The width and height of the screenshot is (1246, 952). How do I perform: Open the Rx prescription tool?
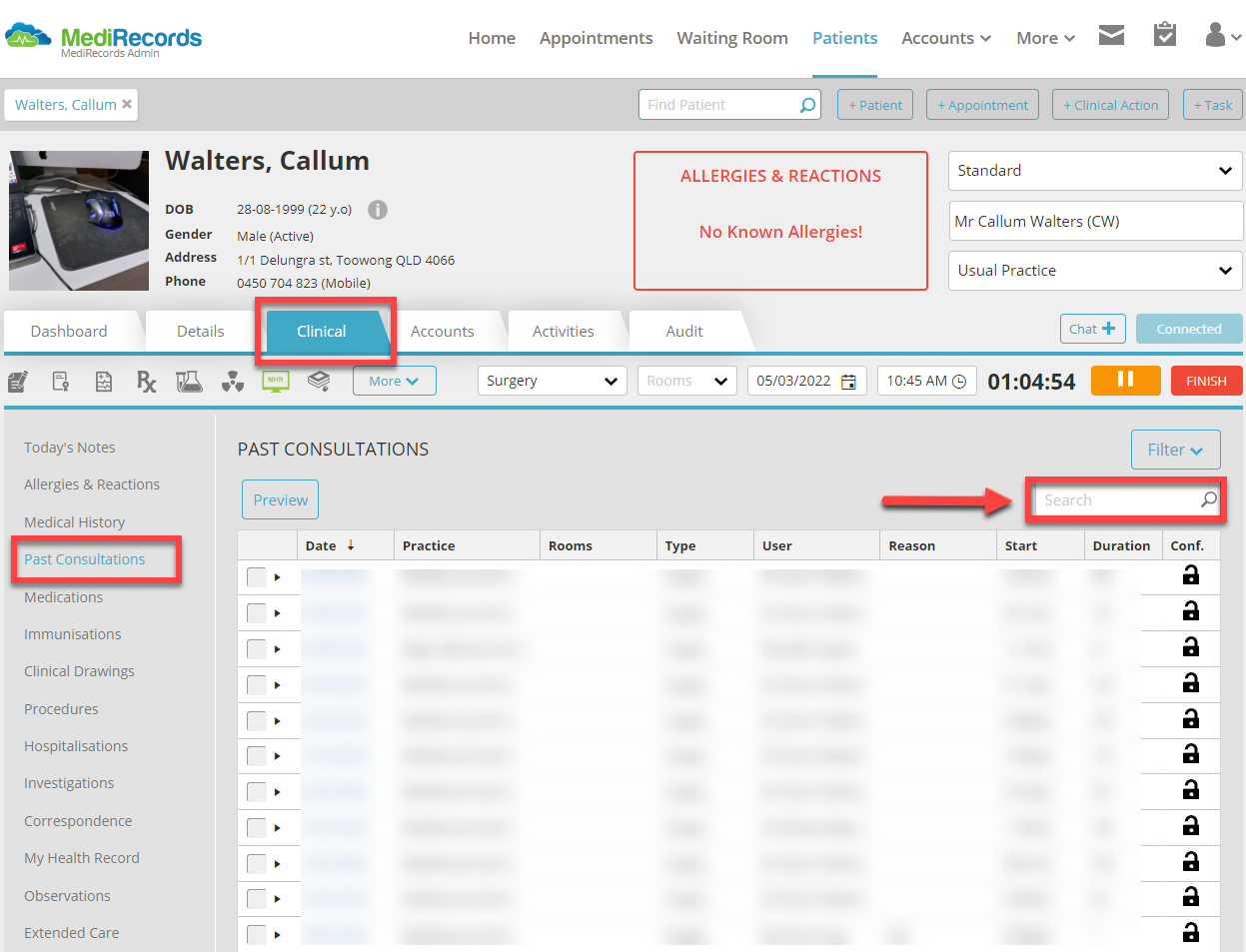[146, 382]
